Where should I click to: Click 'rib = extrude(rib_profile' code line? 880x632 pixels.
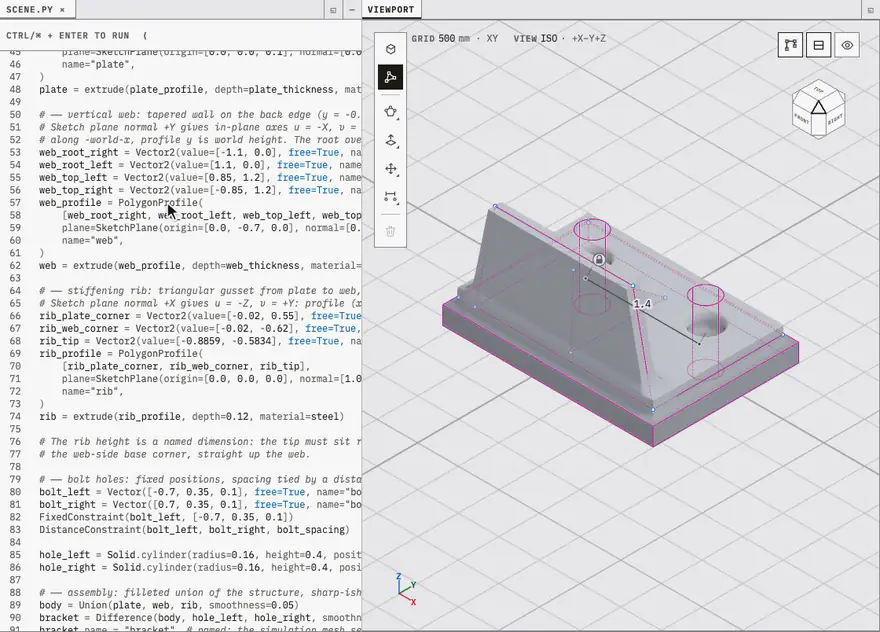pyautogui.click(x=191, y=416)
